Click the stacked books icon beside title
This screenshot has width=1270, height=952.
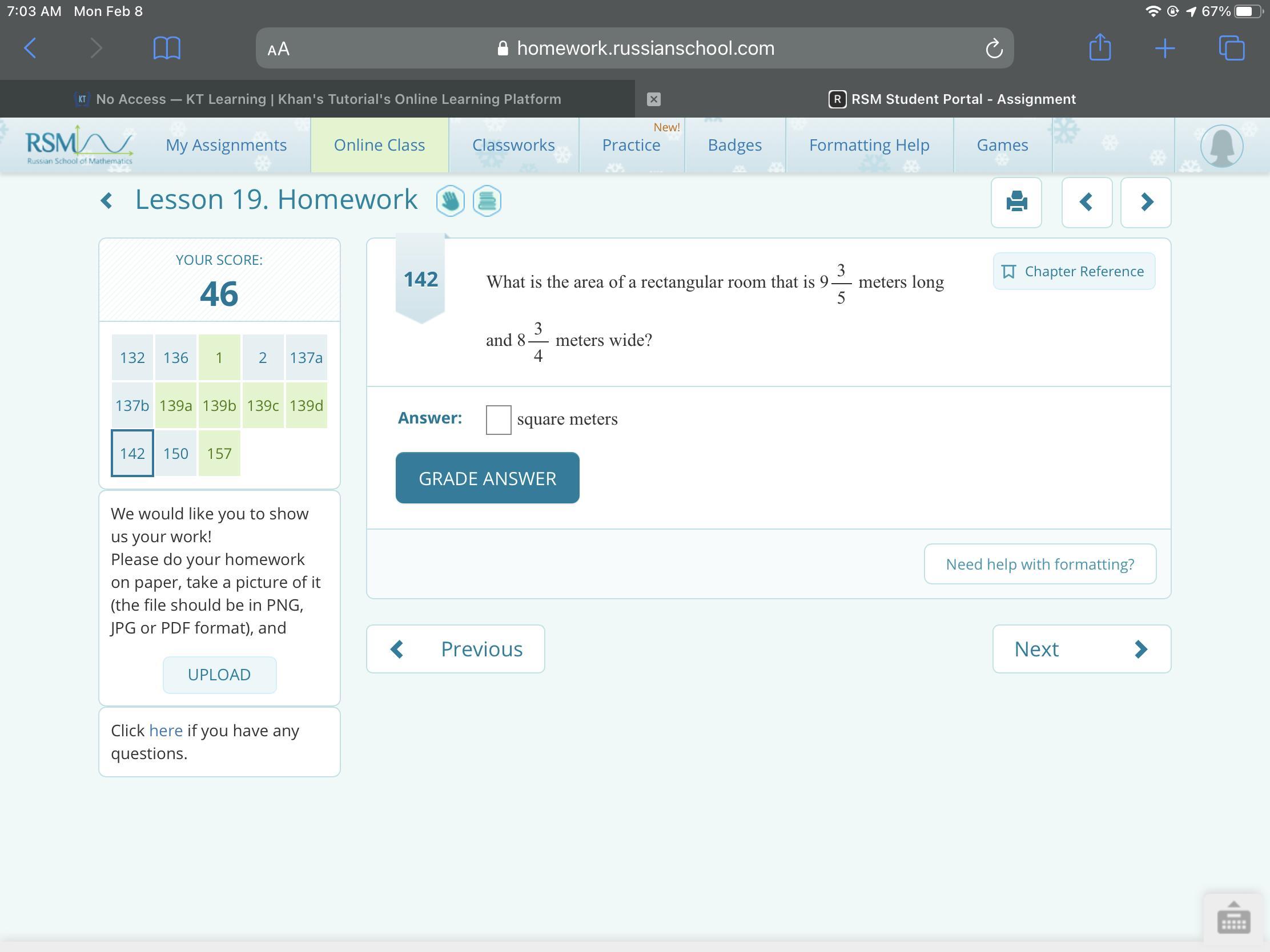(x=487, y=201)
